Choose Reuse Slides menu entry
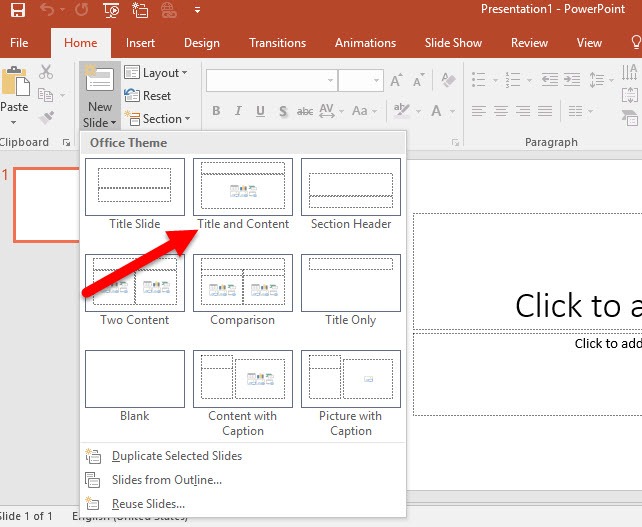 pos(148,503)
